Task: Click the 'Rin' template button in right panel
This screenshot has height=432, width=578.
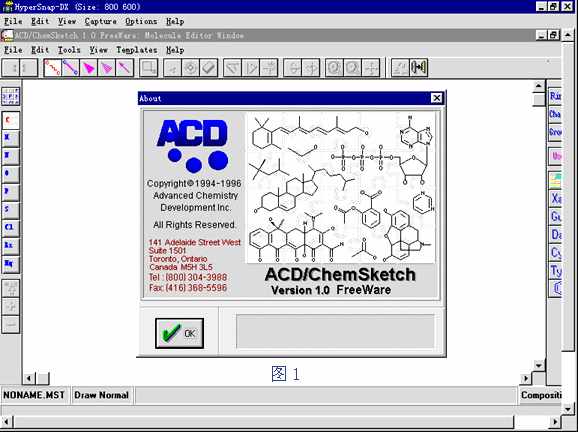Action: 555,96
